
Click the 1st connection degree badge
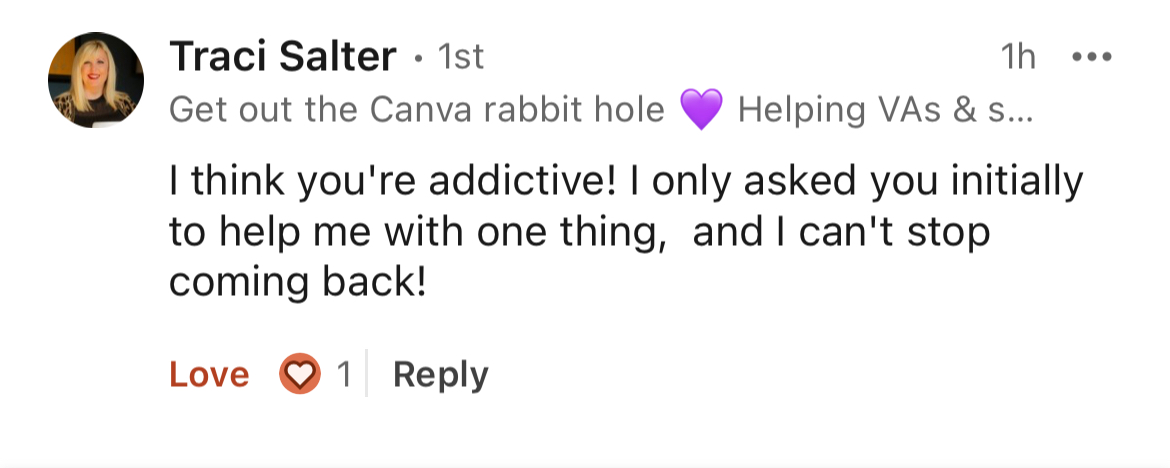[461, 57]
